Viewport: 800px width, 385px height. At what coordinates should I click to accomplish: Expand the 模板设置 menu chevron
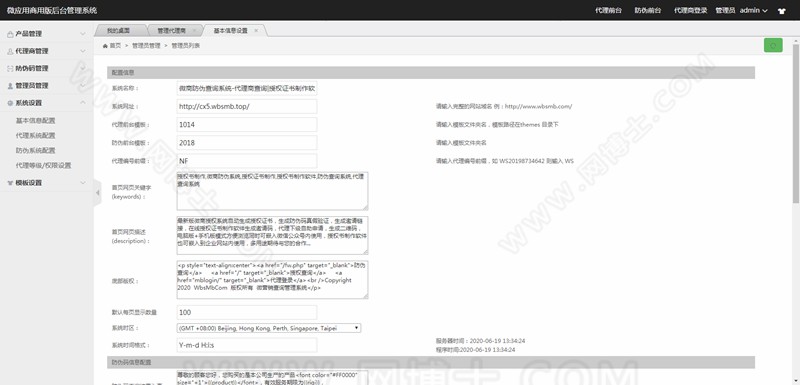point(83,183)
